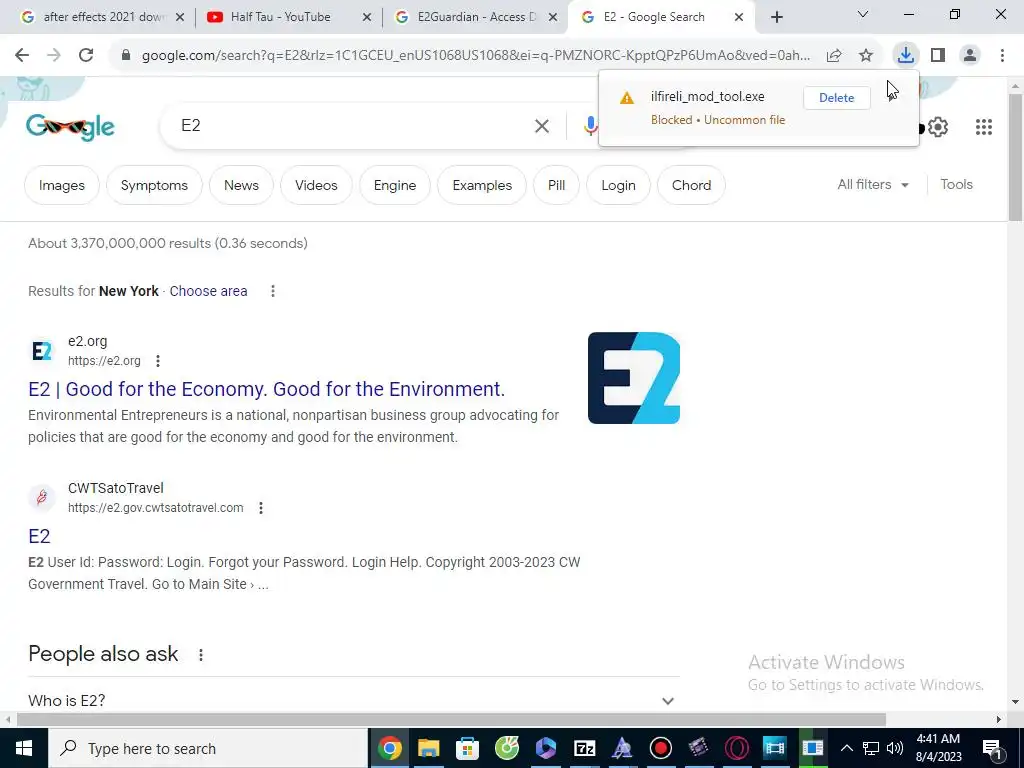This screenshot has width=1024, height=768.
Task: Open the E2 Good for the Economy result
Action: click(266, 389)
